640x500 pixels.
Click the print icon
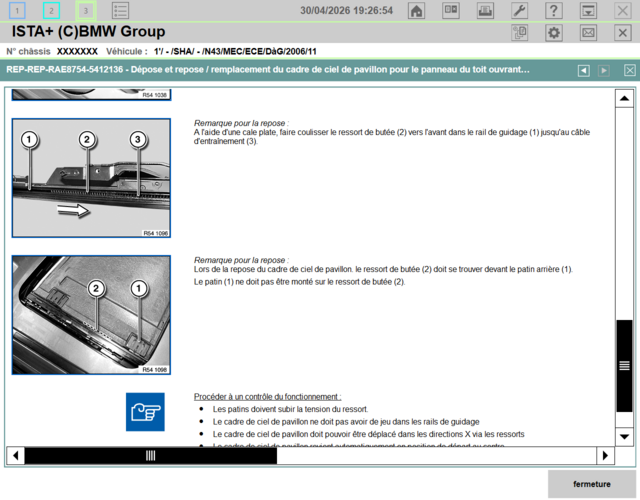485,11
